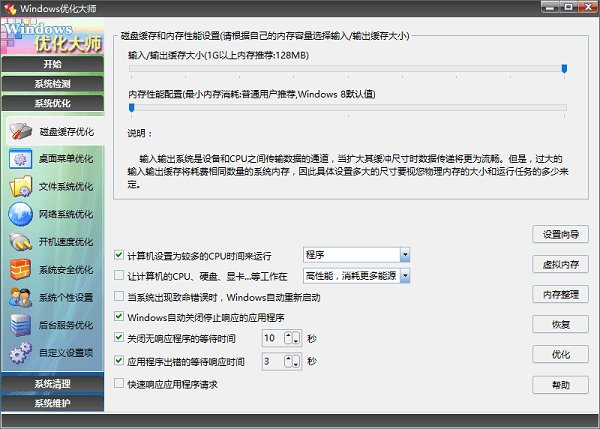
Task: Click the 文件系统优化 folder icon
Action: tap(21, 186)
